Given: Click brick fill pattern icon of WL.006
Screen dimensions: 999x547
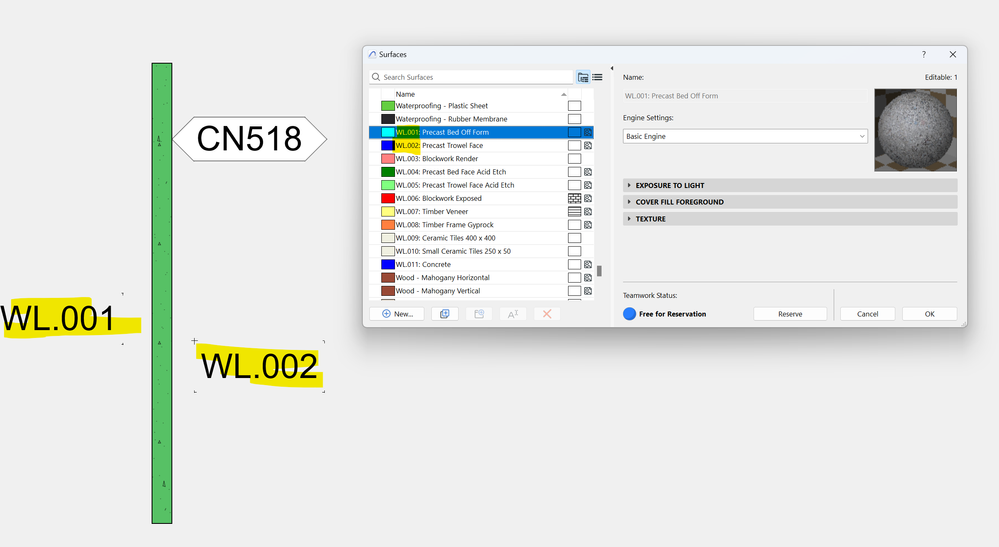Looking at the screenshot, I should point(575,199).
